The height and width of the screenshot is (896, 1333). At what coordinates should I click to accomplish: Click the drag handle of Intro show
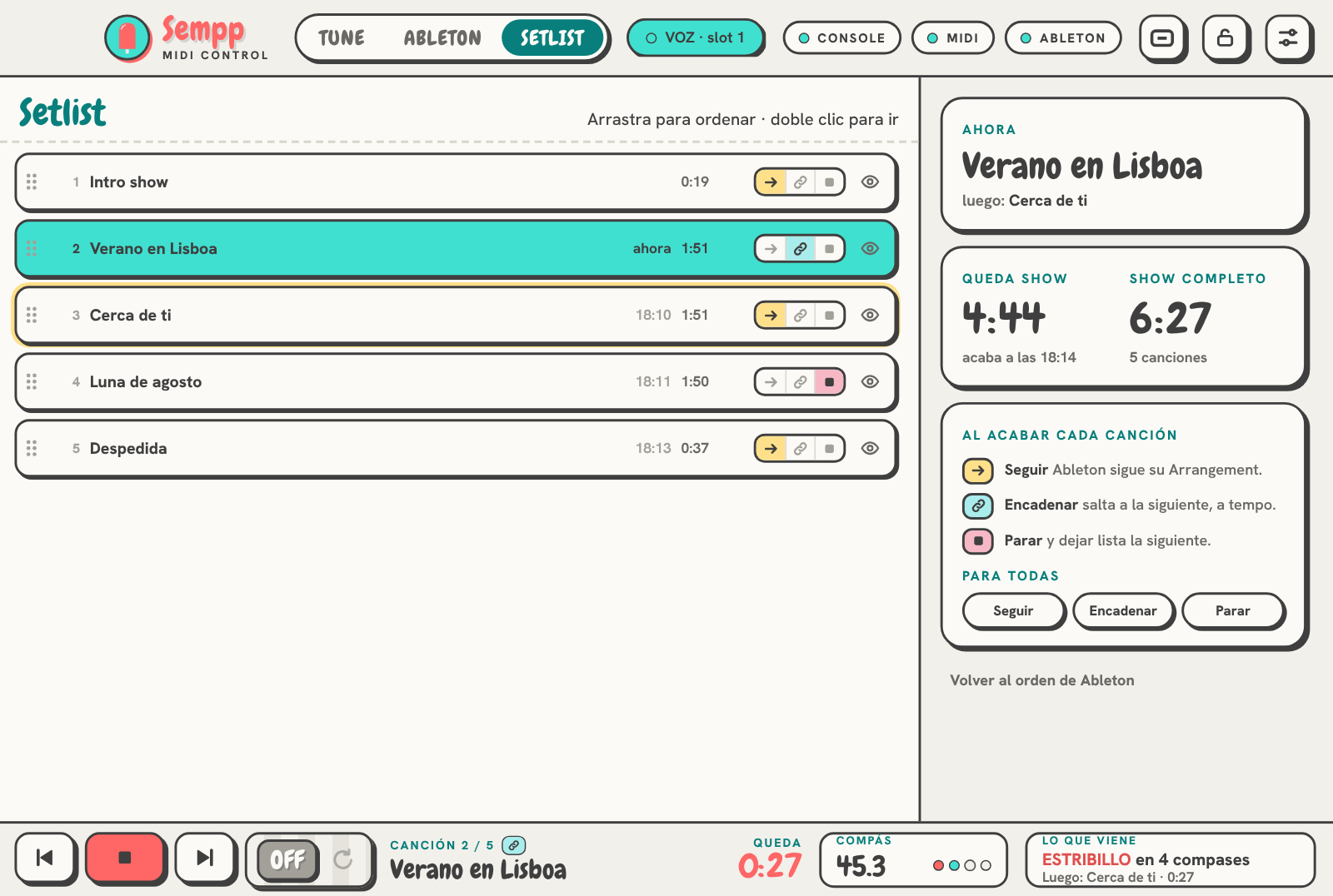click(32, 182)
